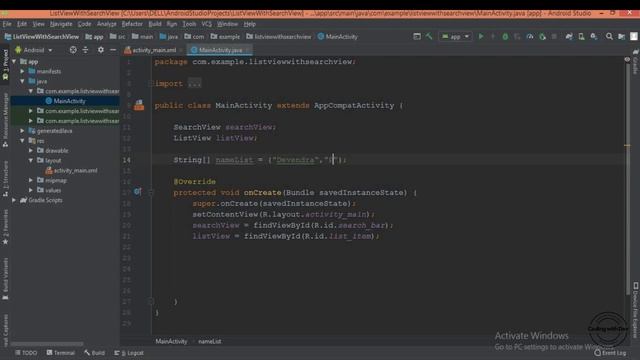Click the stop button in toolbar
Viewport: 640px width, 360px height.
[554, 37]
